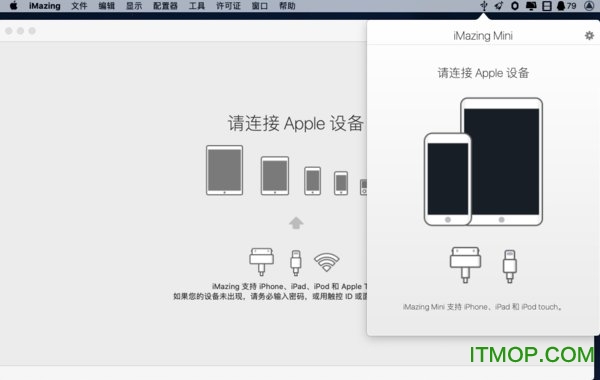This screenshot has width=600, height=380.
Task: Open the iMazing Mini settings gear
Action: (x=589, y=36)
